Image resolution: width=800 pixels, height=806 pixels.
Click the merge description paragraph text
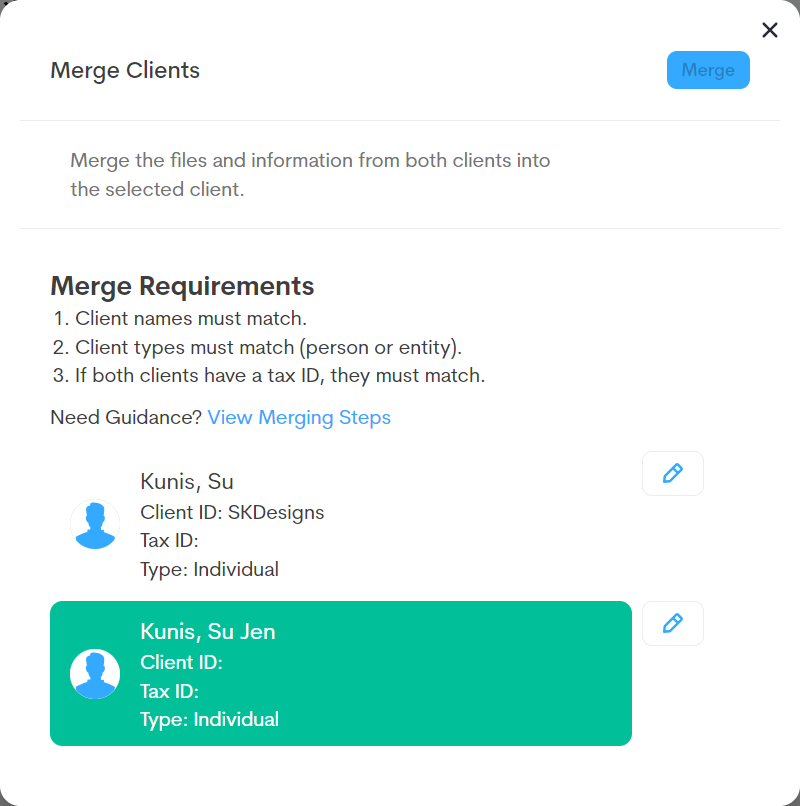click(310, 175)
